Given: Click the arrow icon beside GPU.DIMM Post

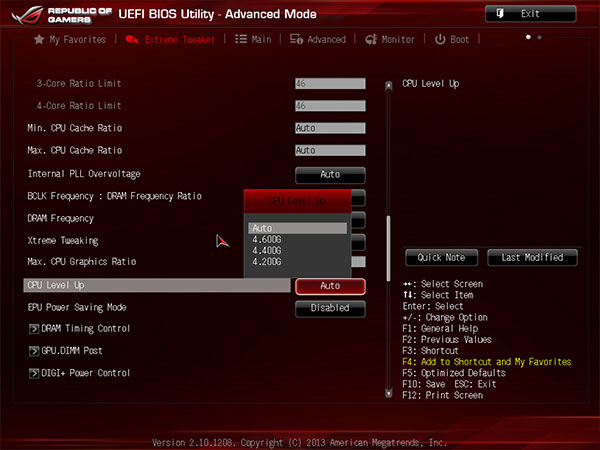Looking at the screenshot, I should click(34, 351).
